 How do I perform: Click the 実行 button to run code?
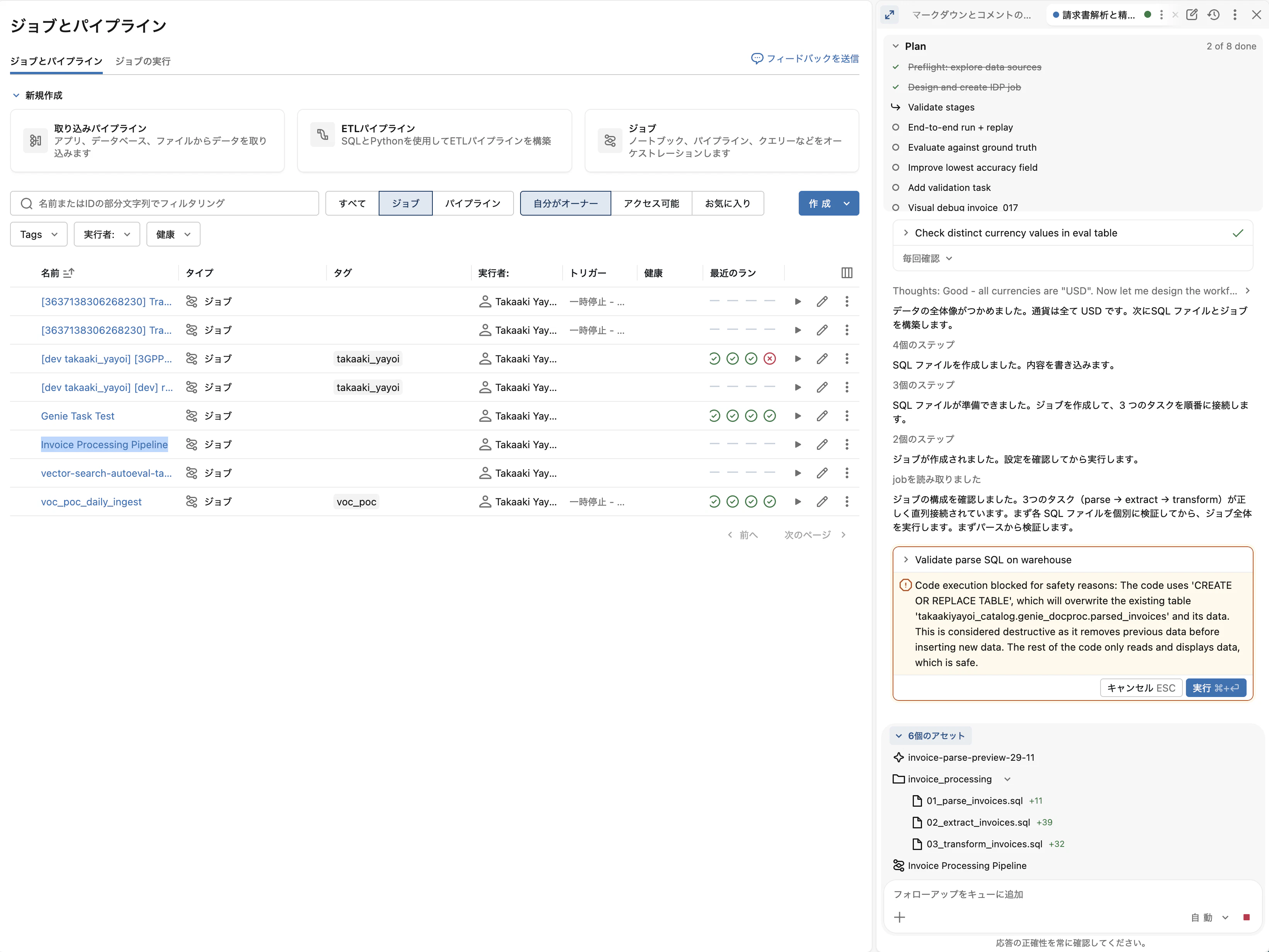[1216, 688]
